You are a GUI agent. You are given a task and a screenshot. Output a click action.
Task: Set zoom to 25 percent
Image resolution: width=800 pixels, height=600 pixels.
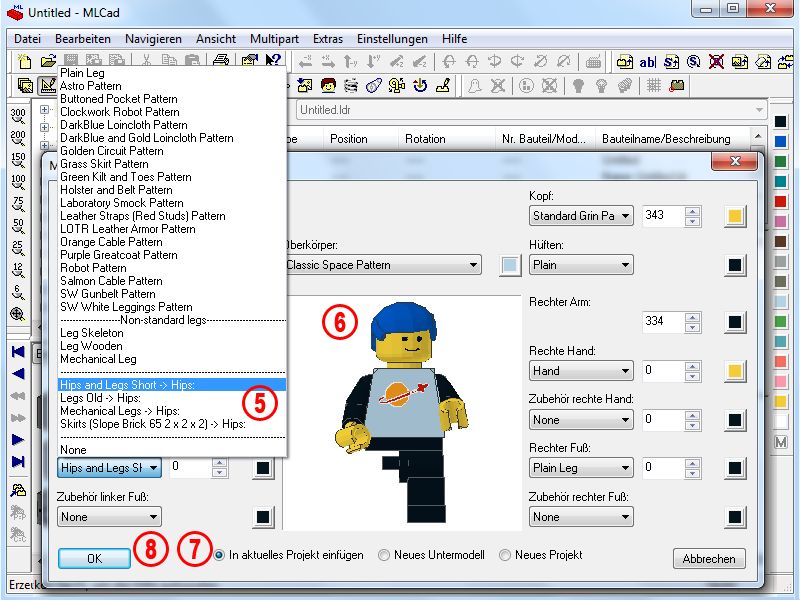18,248
